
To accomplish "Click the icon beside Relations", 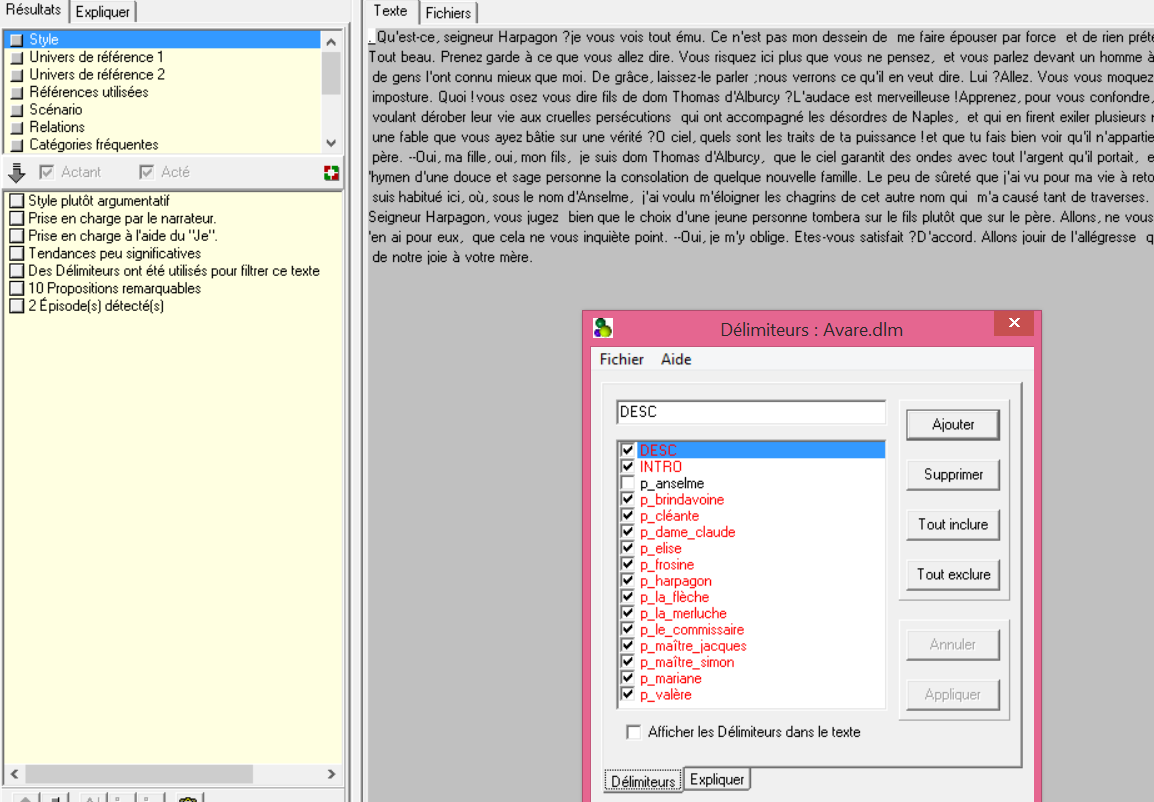I will click(x=16, y=128).
